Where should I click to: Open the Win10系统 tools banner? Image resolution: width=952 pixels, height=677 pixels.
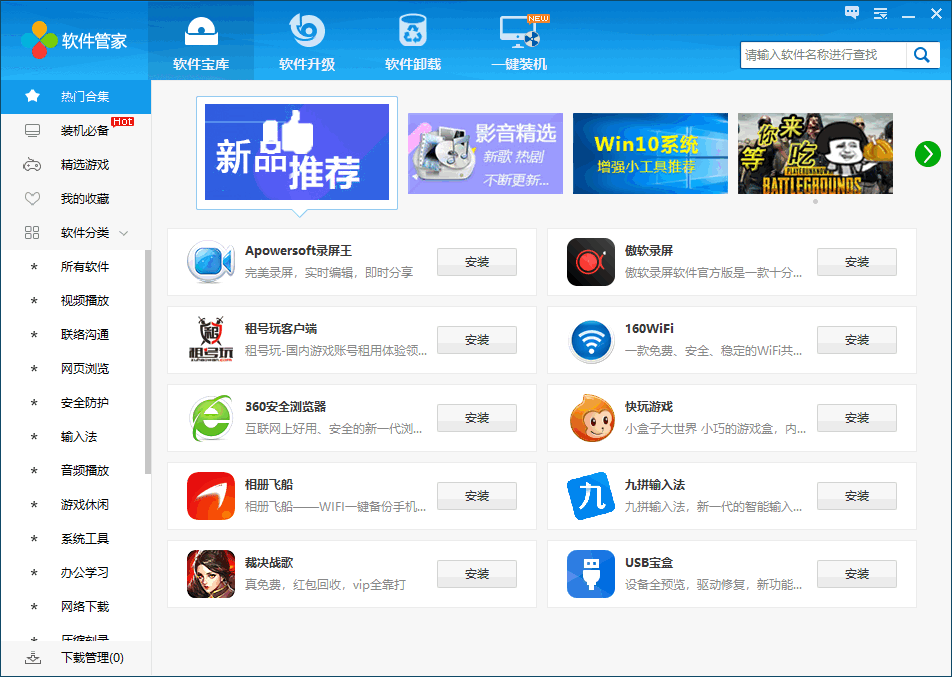click(x=650, y=154)
